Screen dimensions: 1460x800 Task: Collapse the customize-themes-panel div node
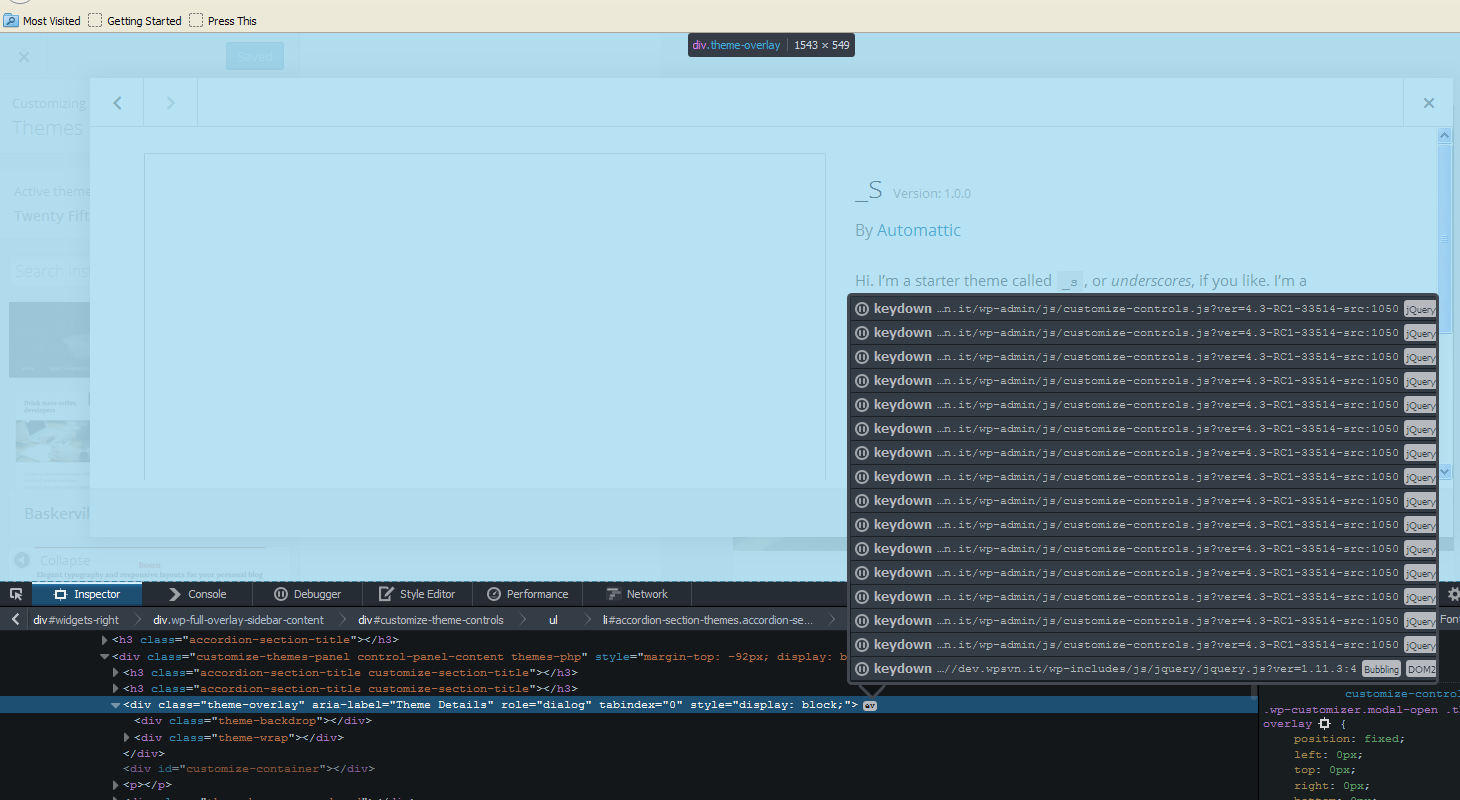pos(104,657)
